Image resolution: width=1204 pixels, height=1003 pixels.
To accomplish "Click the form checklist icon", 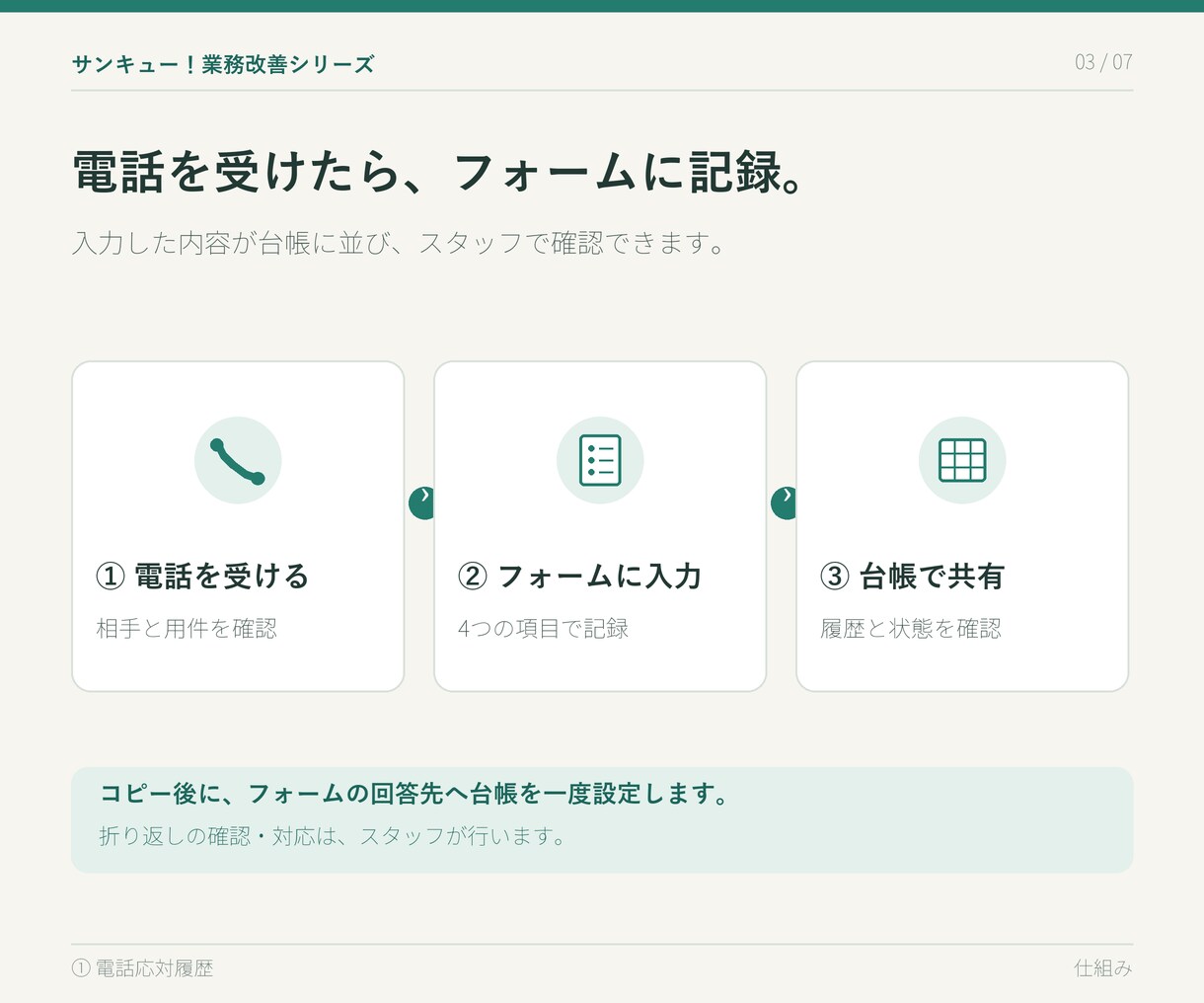I will [600, 461].
